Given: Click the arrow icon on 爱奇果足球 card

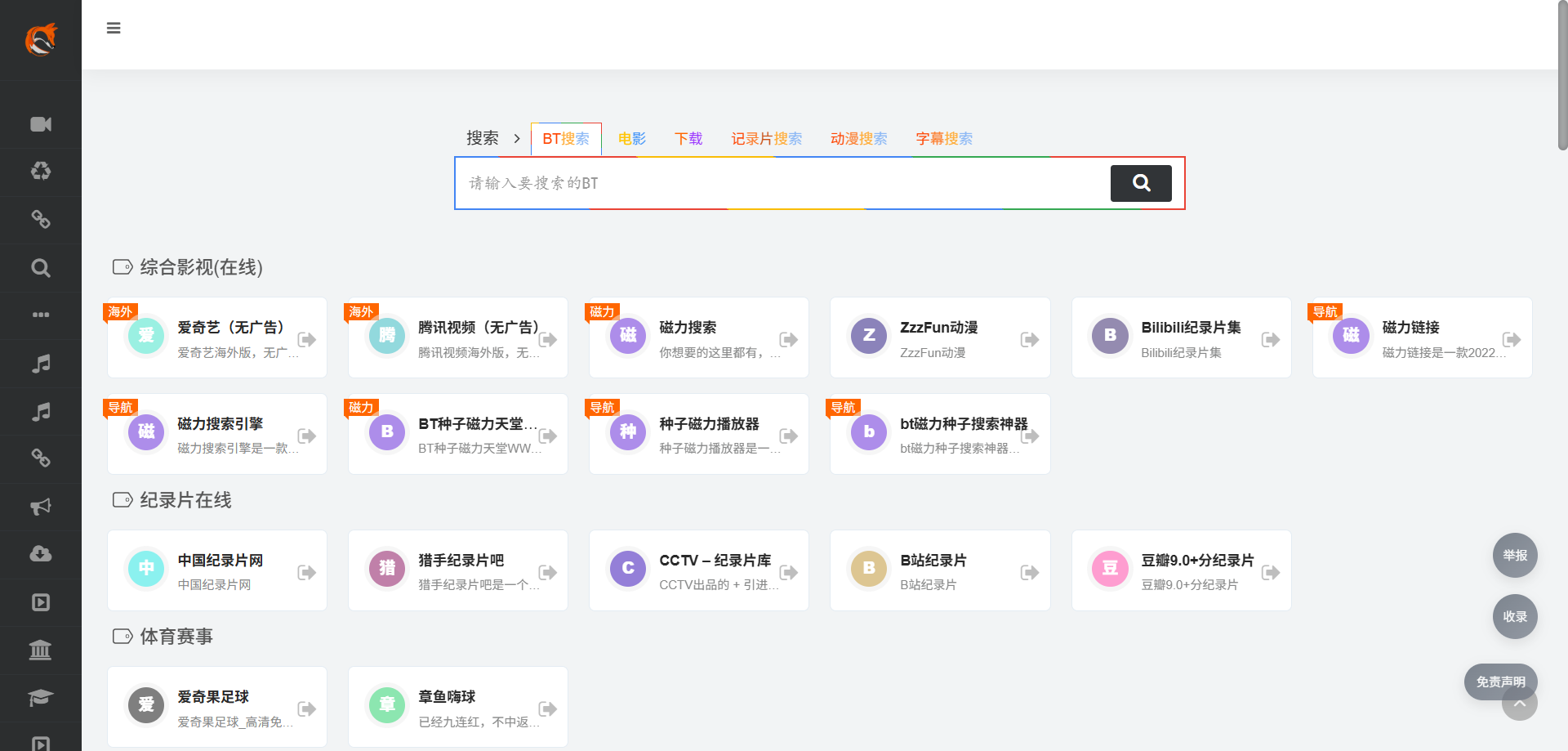Looking at the screenshot, I should point(307,709).
